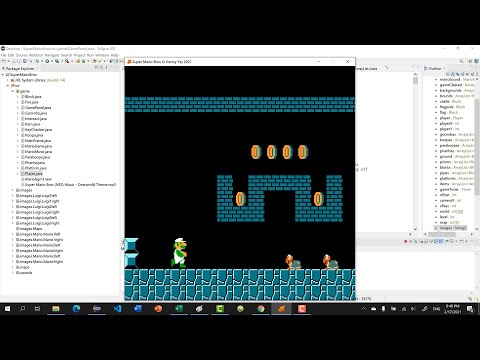
Task: Open Google Chrome from taskbar
Action: coord(261,309)
